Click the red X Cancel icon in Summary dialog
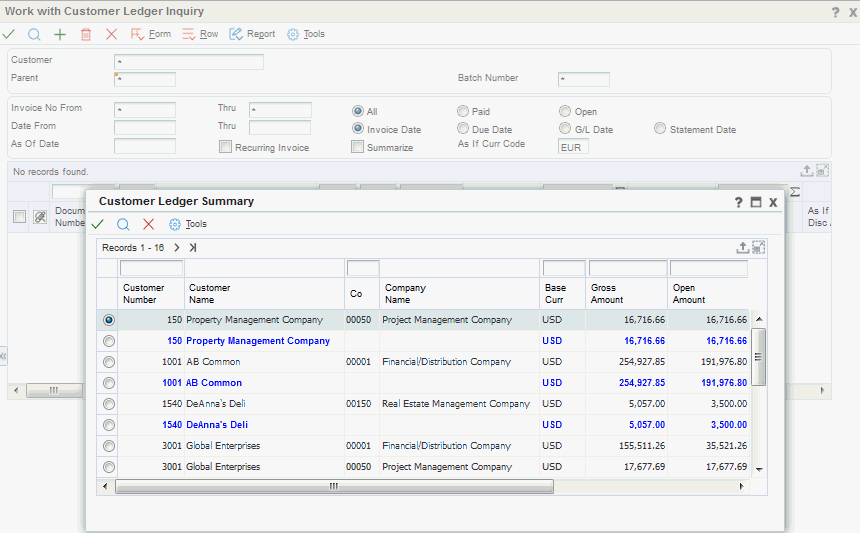860x533 pixels. coord(148,224)
